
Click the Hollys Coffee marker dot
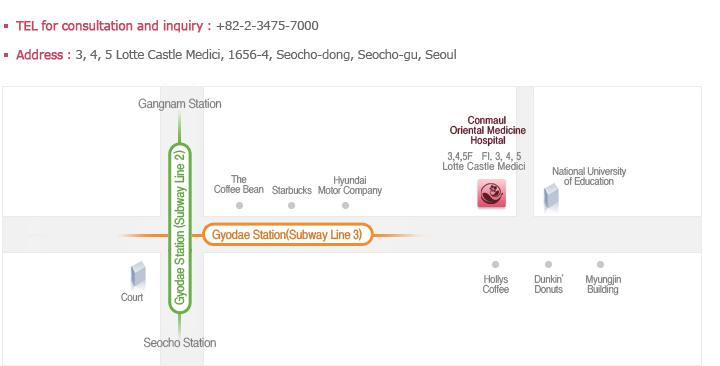495,265
